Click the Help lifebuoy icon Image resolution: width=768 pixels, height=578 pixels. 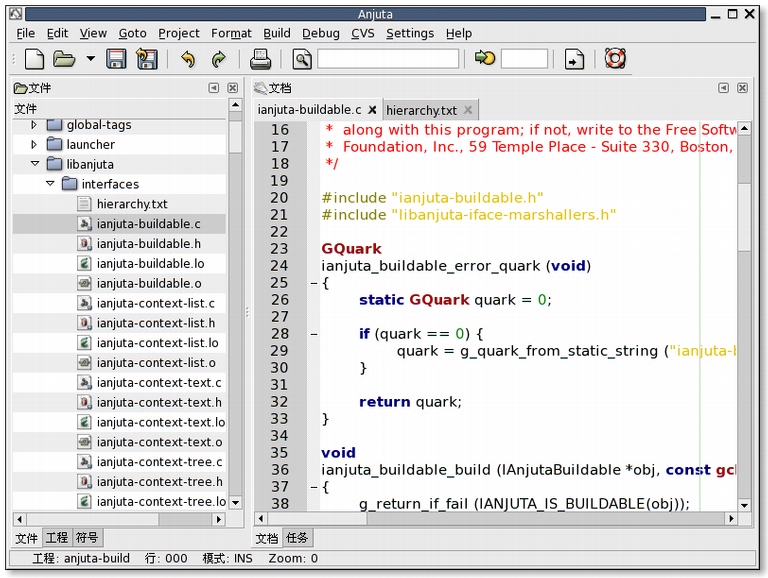tap(614, 59)
